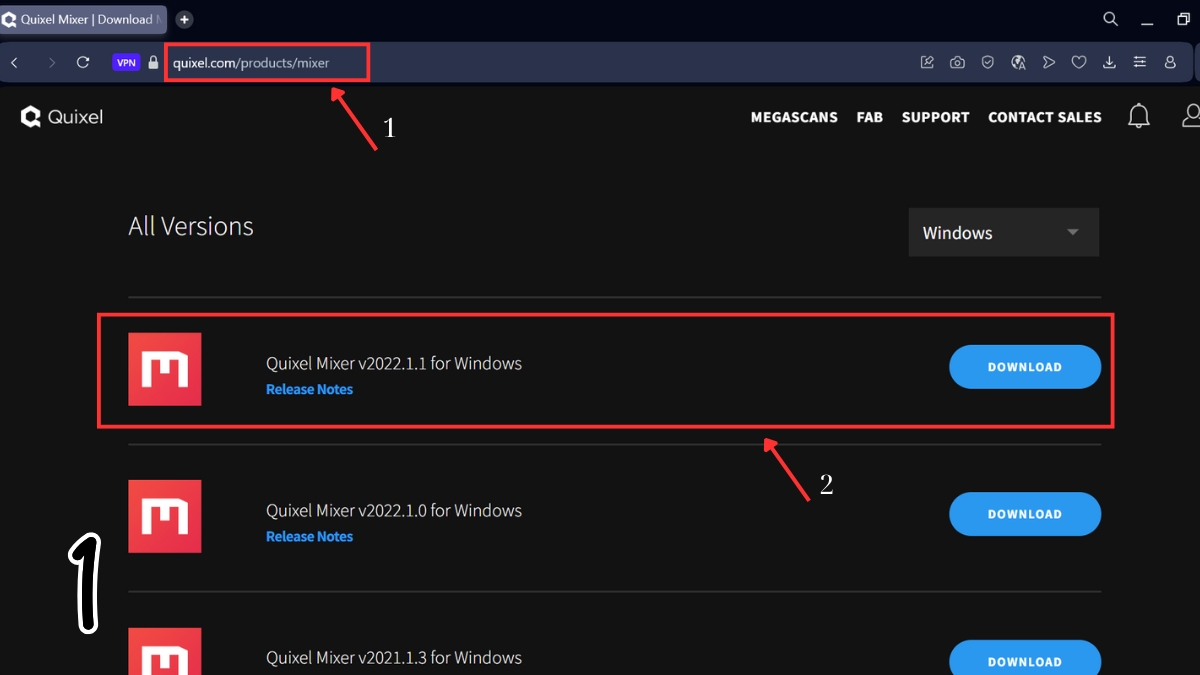The image size is (1200, 675).
Task: Open the FAB menu item
Action: coord(870,117)
